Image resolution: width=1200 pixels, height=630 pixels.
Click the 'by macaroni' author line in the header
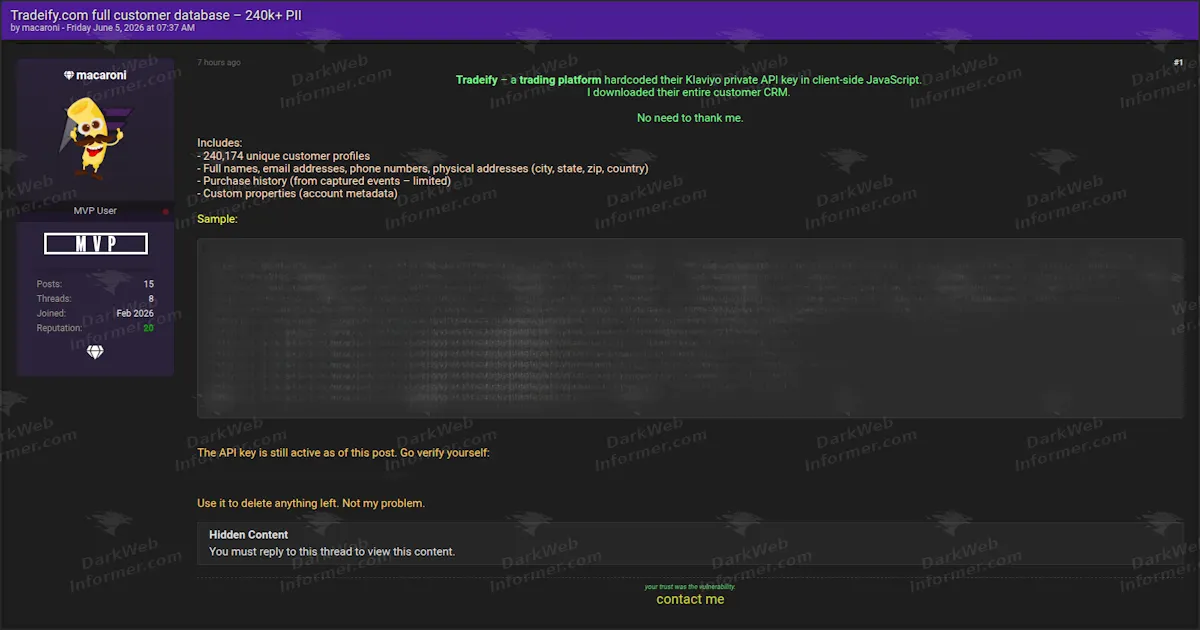point(36,28)
